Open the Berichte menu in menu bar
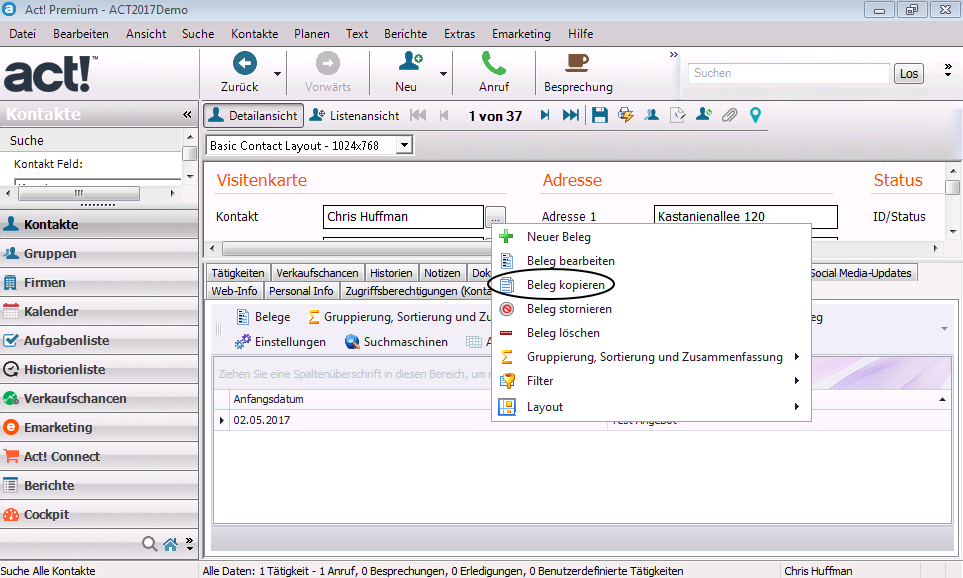 tap(405, 34)
